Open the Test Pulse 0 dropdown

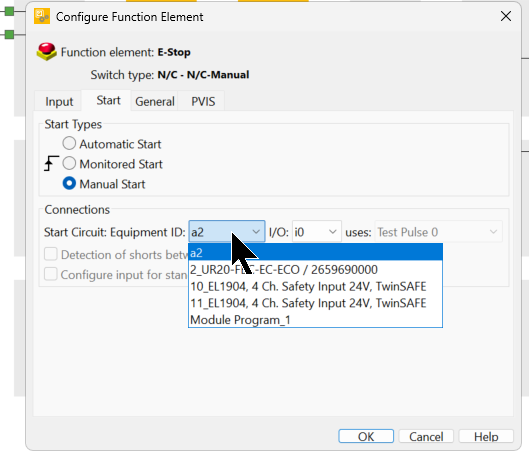439,232
